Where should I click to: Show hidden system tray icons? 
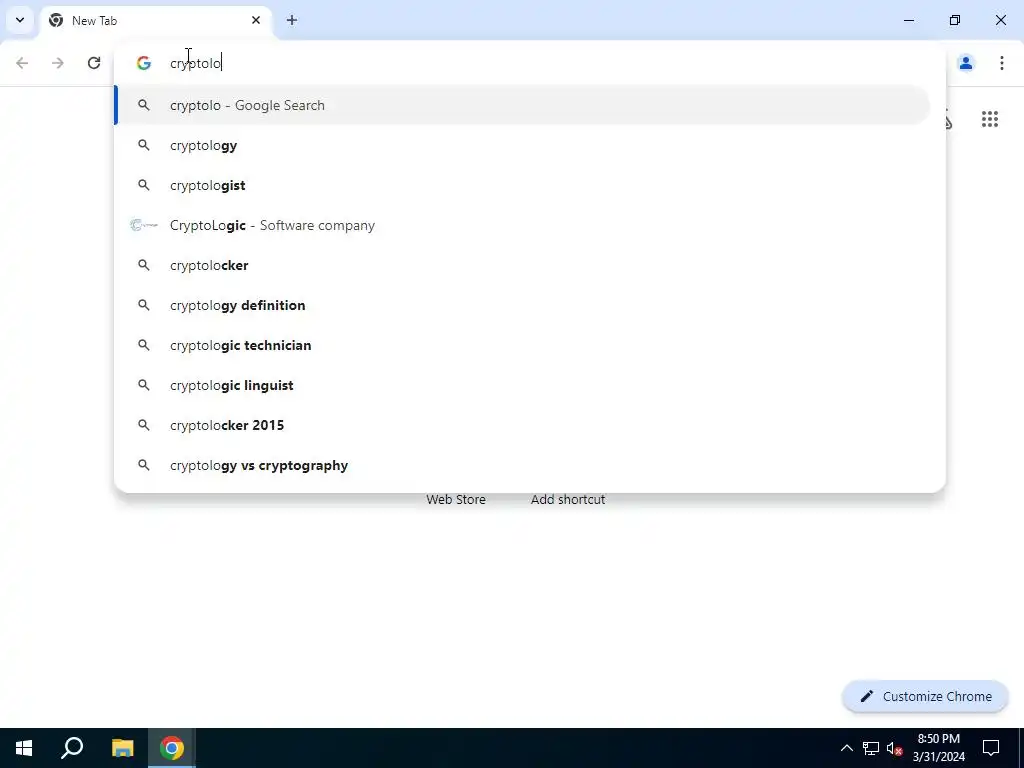(846, 748)
